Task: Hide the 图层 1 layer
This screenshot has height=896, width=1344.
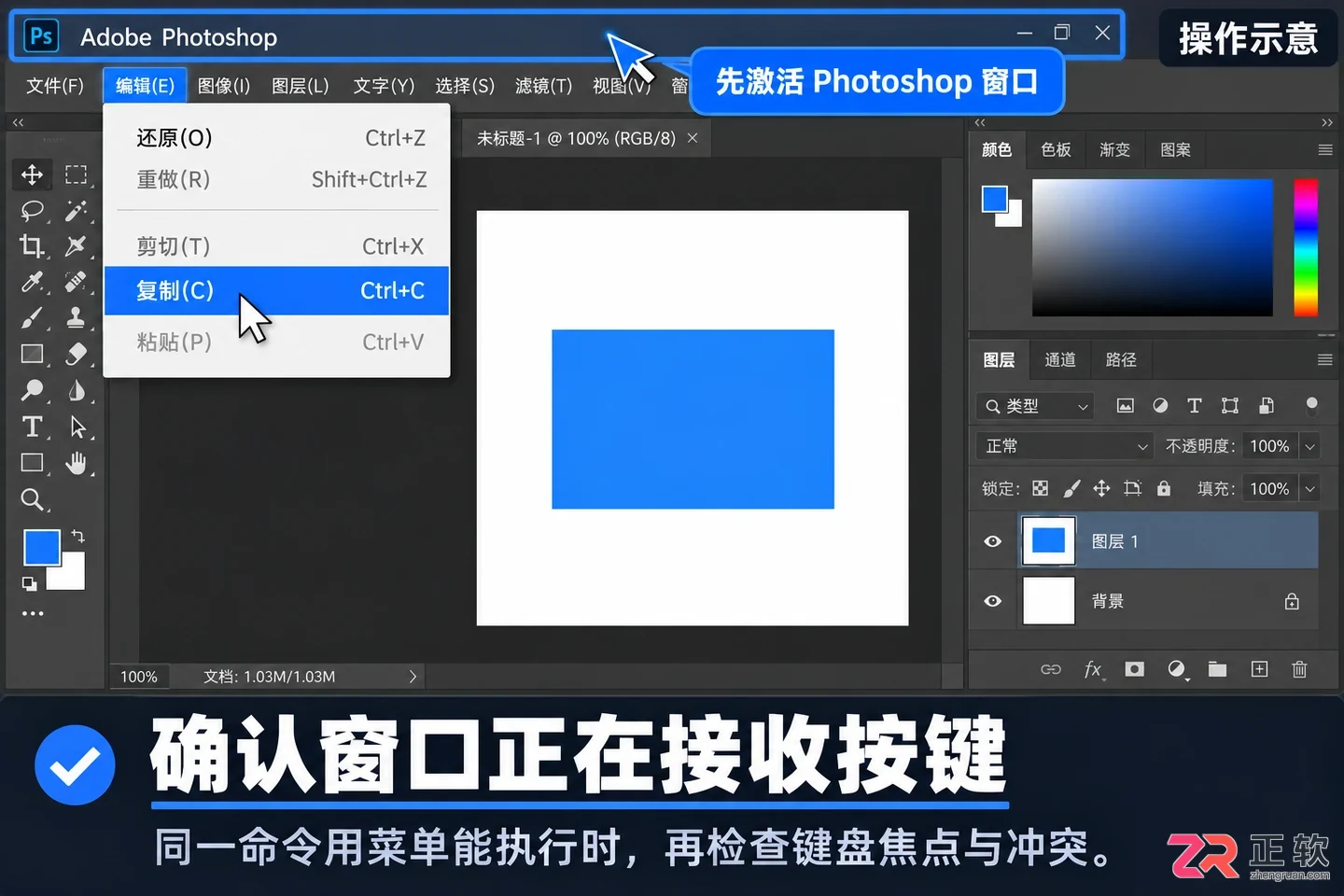Action: point(993,541)
